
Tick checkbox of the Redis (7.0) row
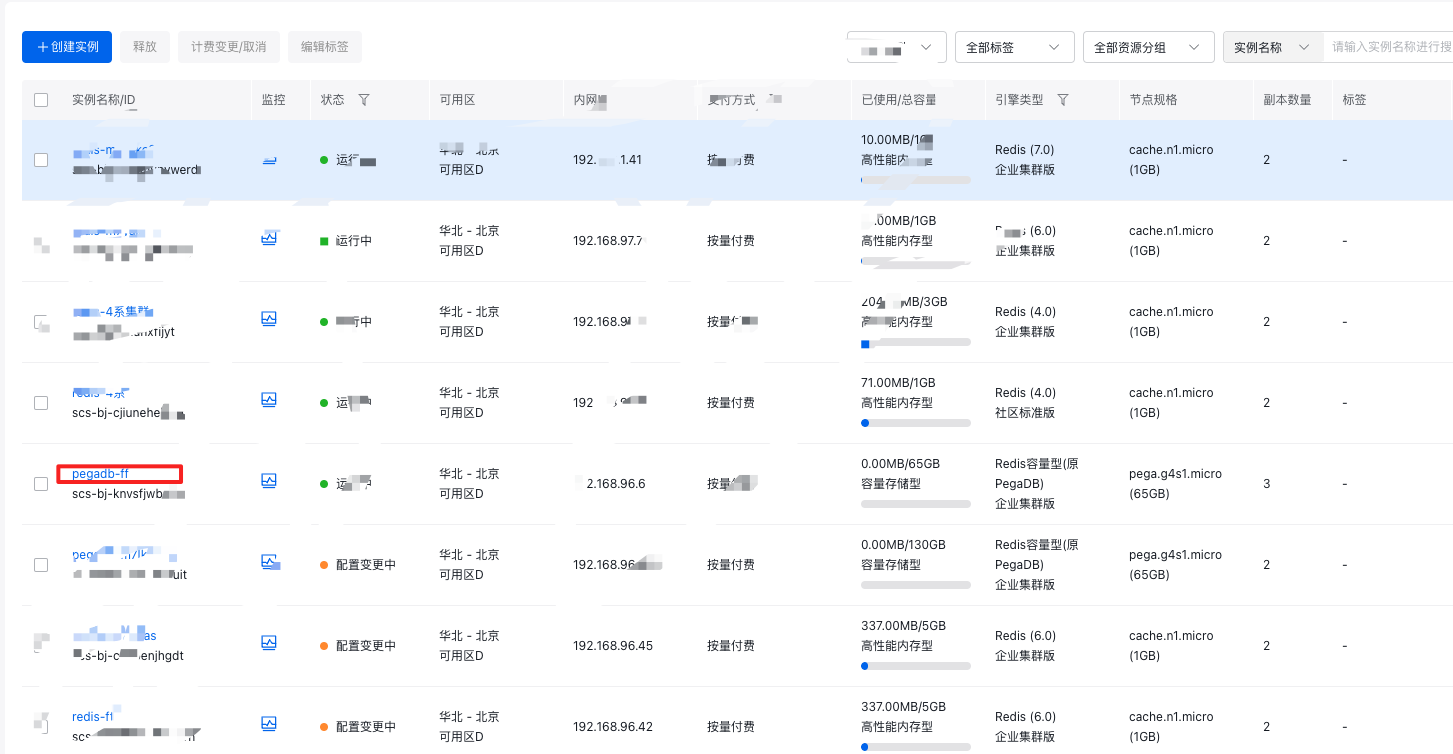click(x=41, y=160)
